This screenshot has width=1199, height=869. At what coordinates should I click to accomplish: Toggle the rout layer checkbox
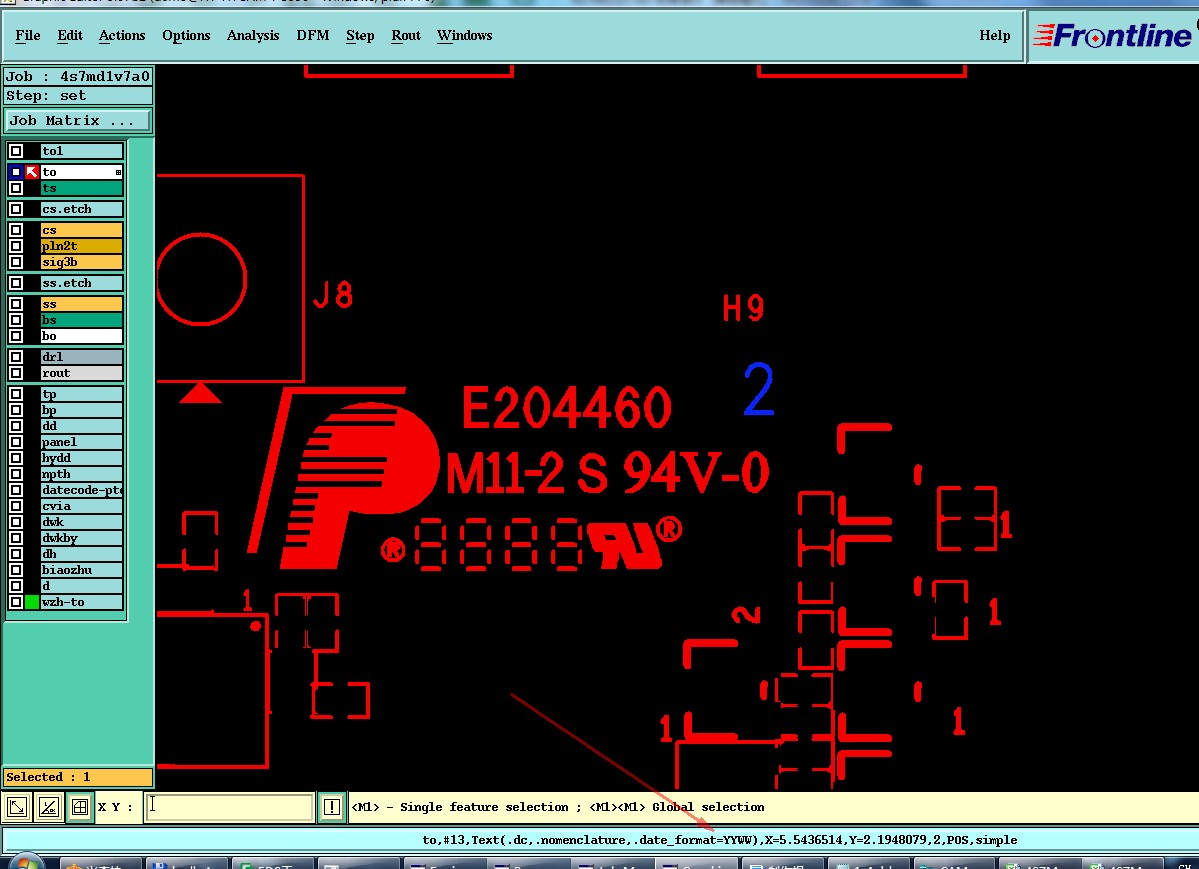coord(16,373)
